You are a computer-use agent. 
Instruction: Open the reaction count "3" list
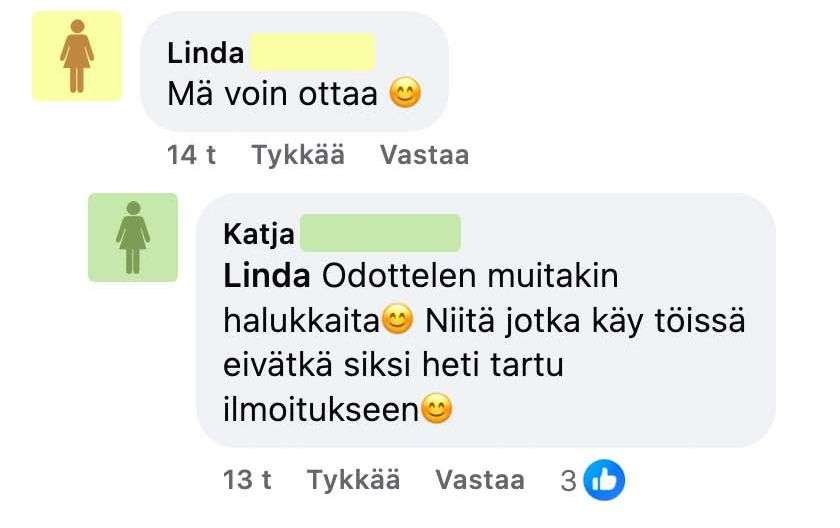tap(568, 481)
